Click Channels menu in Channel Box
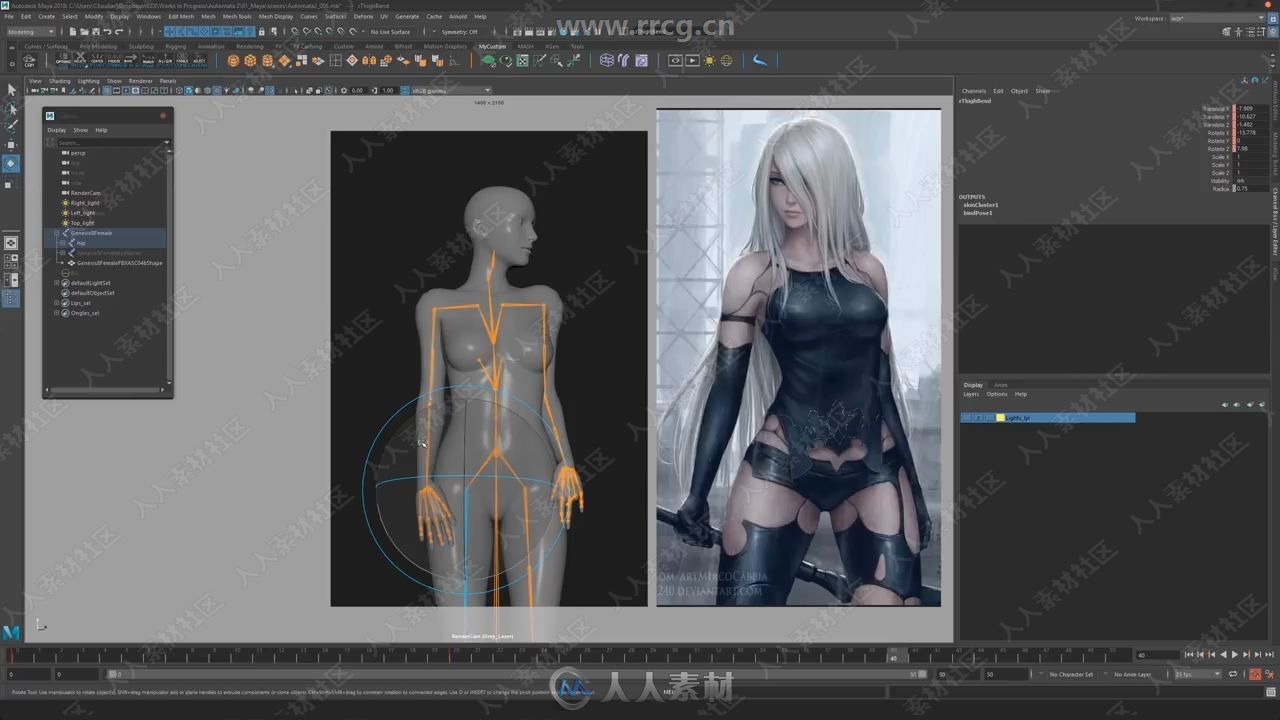The height and width of the screenshot is (720, 1280). (x=973, y=91)
